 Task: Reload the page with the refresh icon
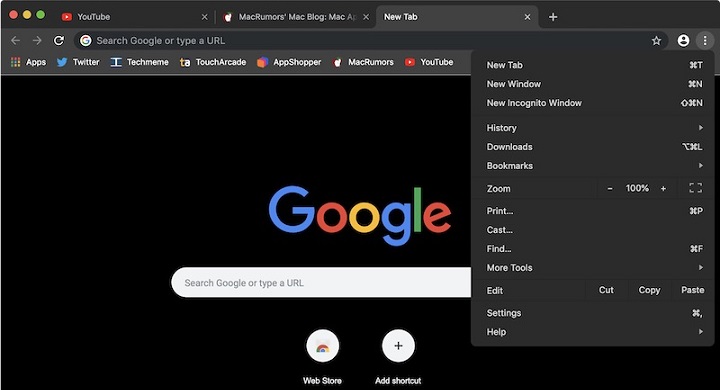coord(59,40)
